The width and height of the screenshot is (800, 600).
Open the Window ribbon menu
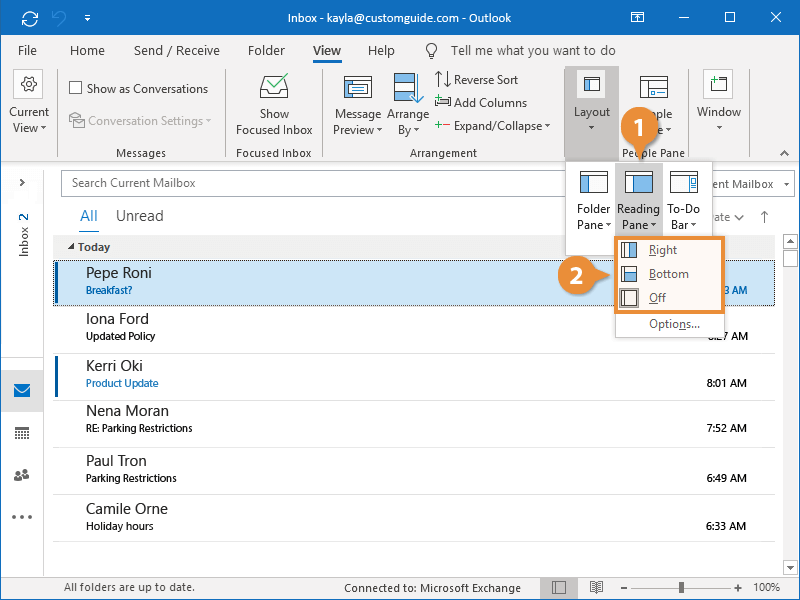pos(718,101)
